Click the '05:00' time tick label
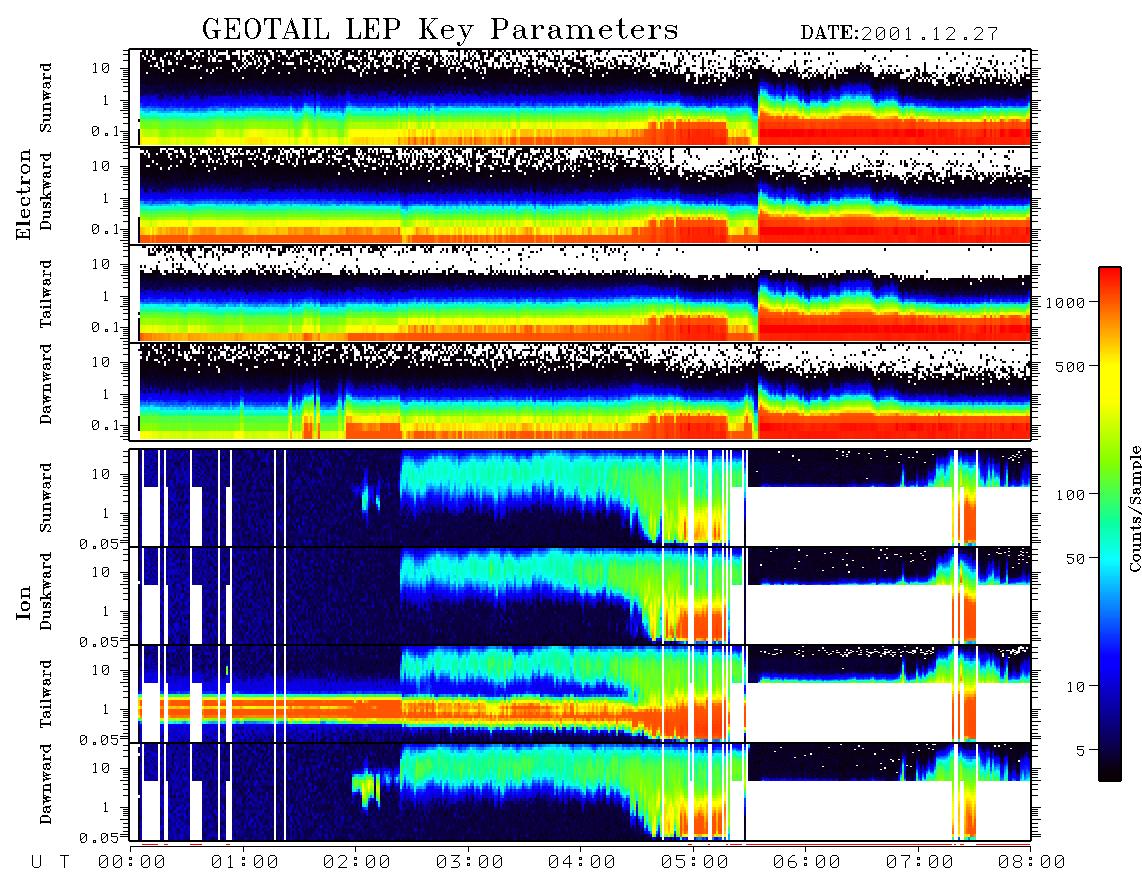 click(695, 863)
